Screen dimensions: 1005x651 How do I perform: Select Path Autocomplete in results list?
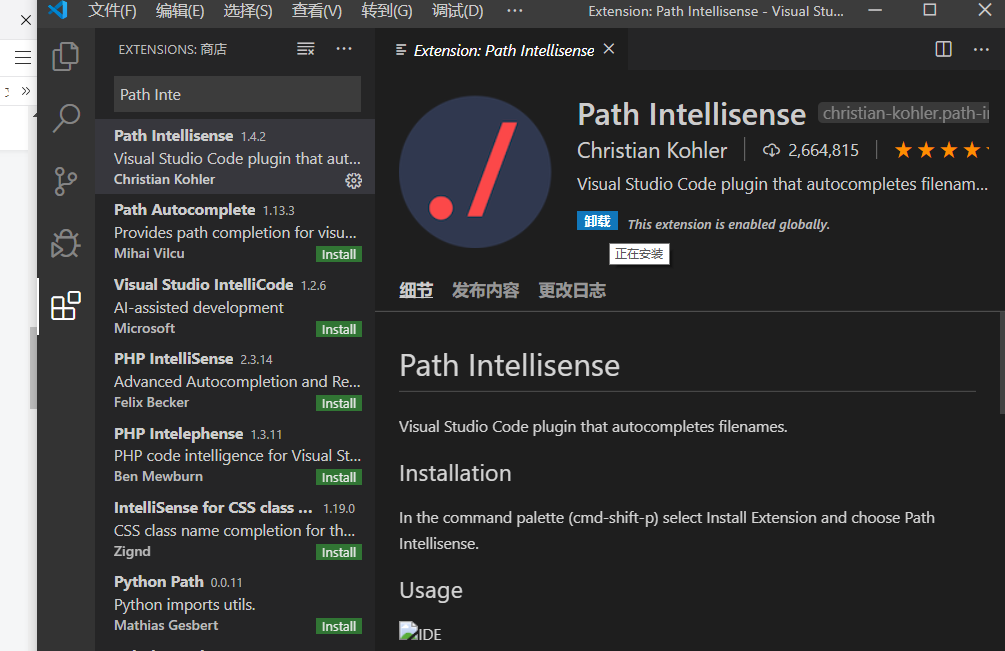pos(235,231)
